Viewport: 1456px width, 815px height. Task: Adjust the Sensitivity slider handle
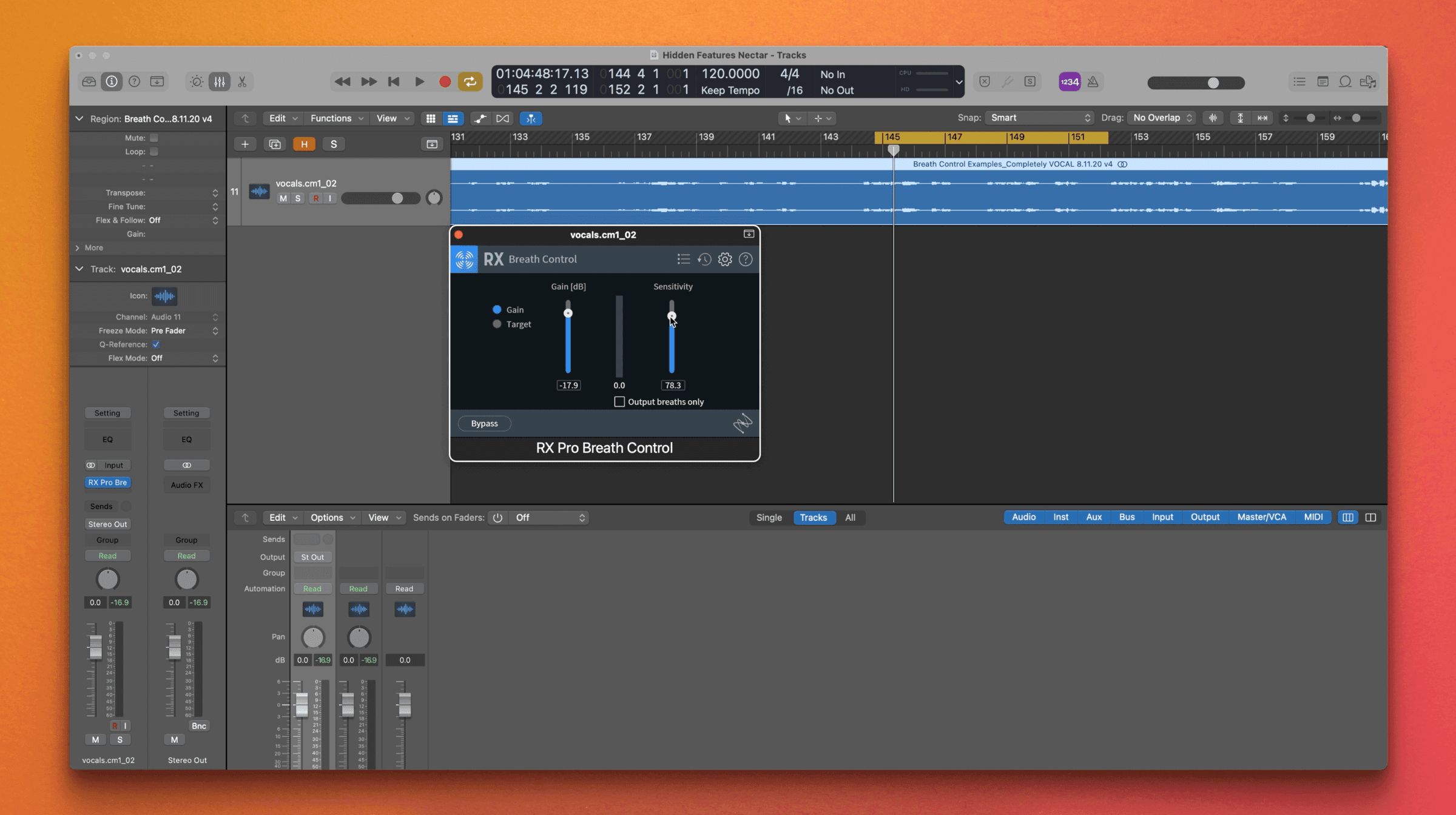[672, 316]
